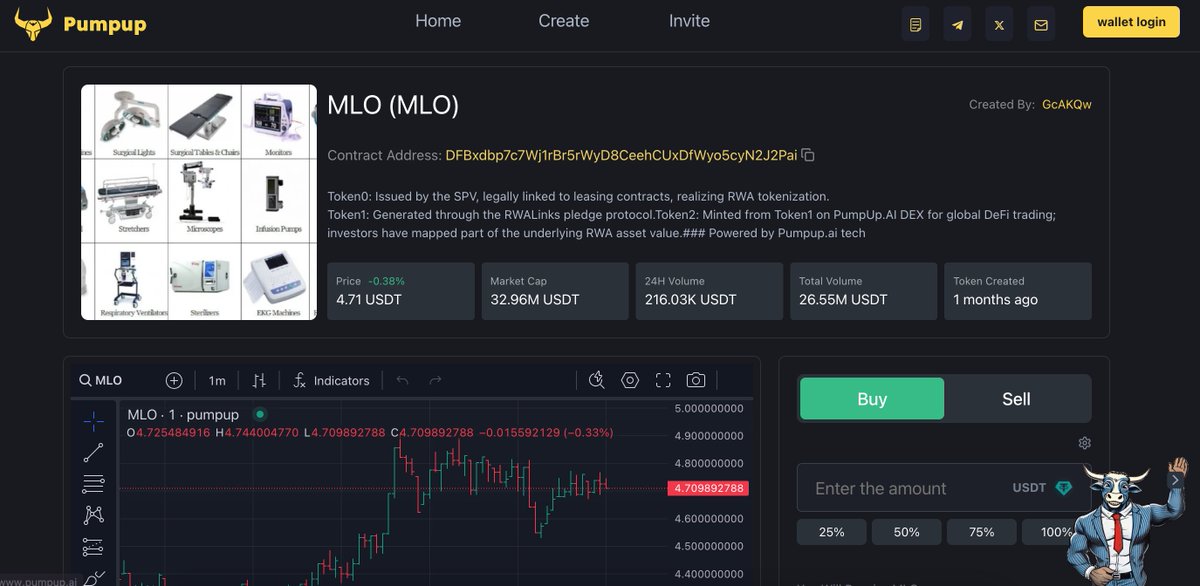Viewport: 1200px width, 586px height.
Task: Switch to the Buy tab
Action: click(x=872, y=399)
